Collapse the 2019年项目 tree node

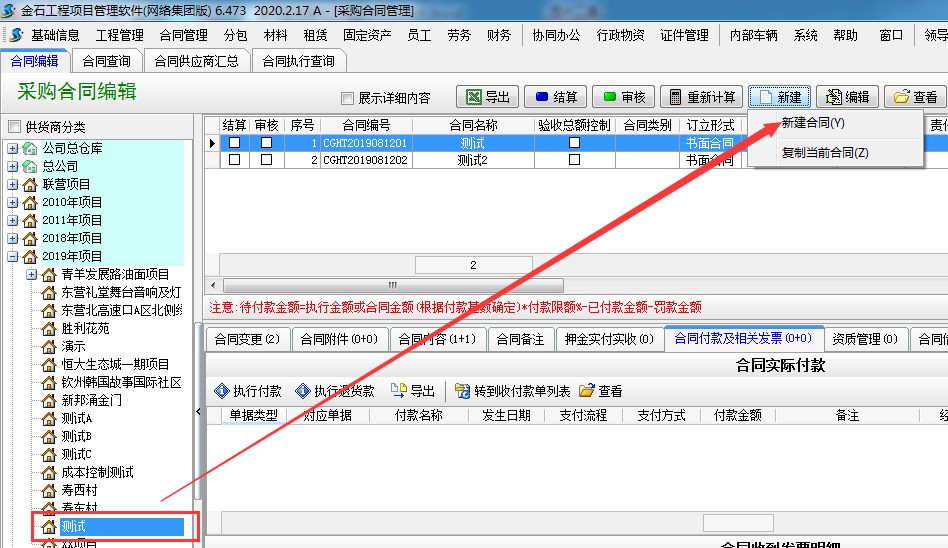pos(13,256)
